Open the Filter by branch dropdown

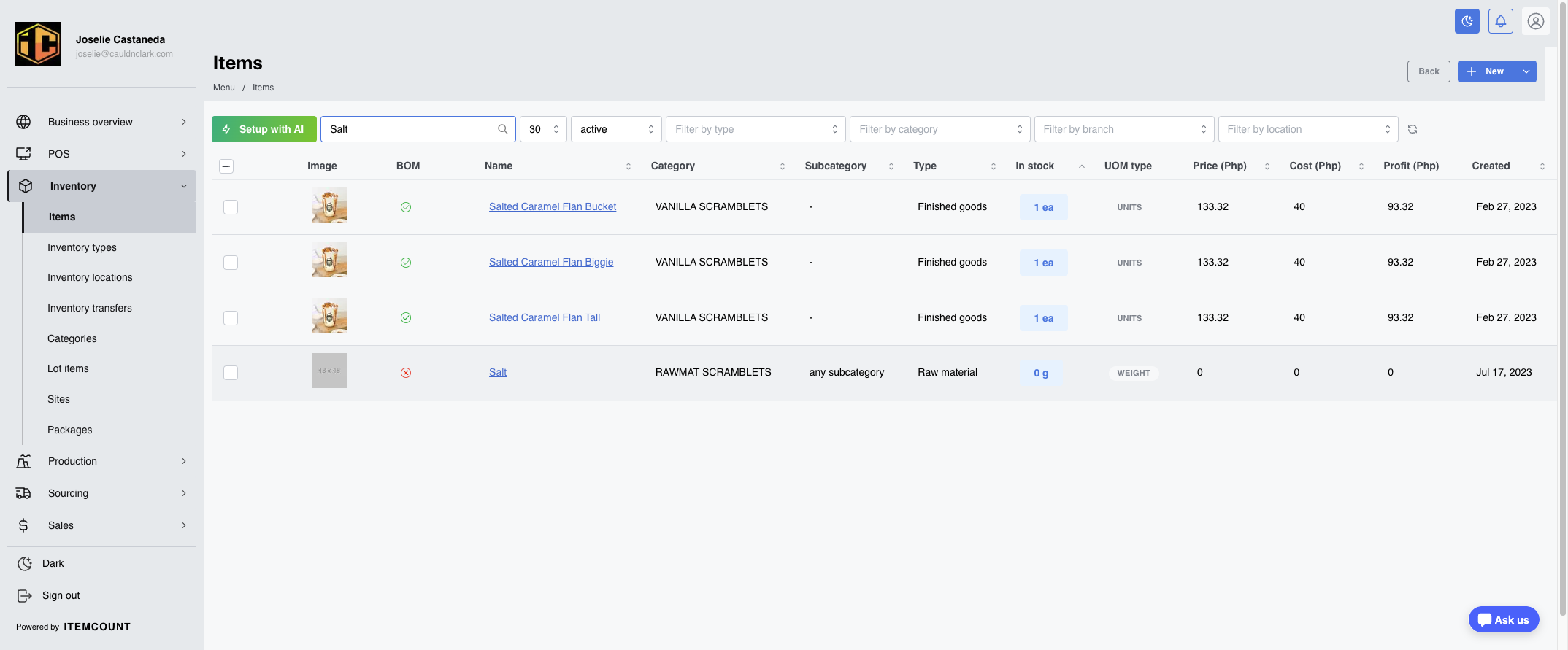coord(1124,129)
